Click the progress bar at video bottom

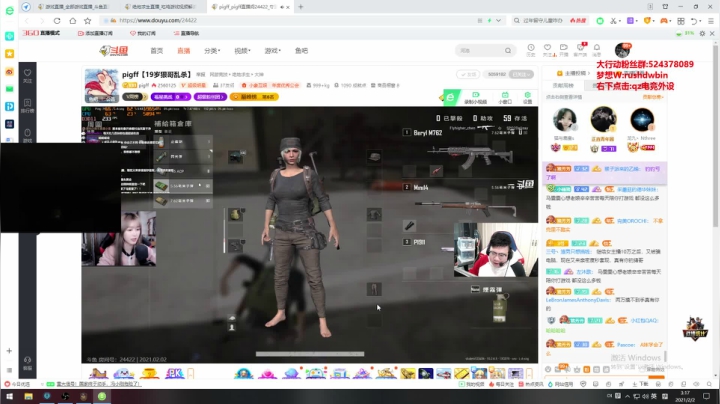pyautogui.click(x=310, y=354)
